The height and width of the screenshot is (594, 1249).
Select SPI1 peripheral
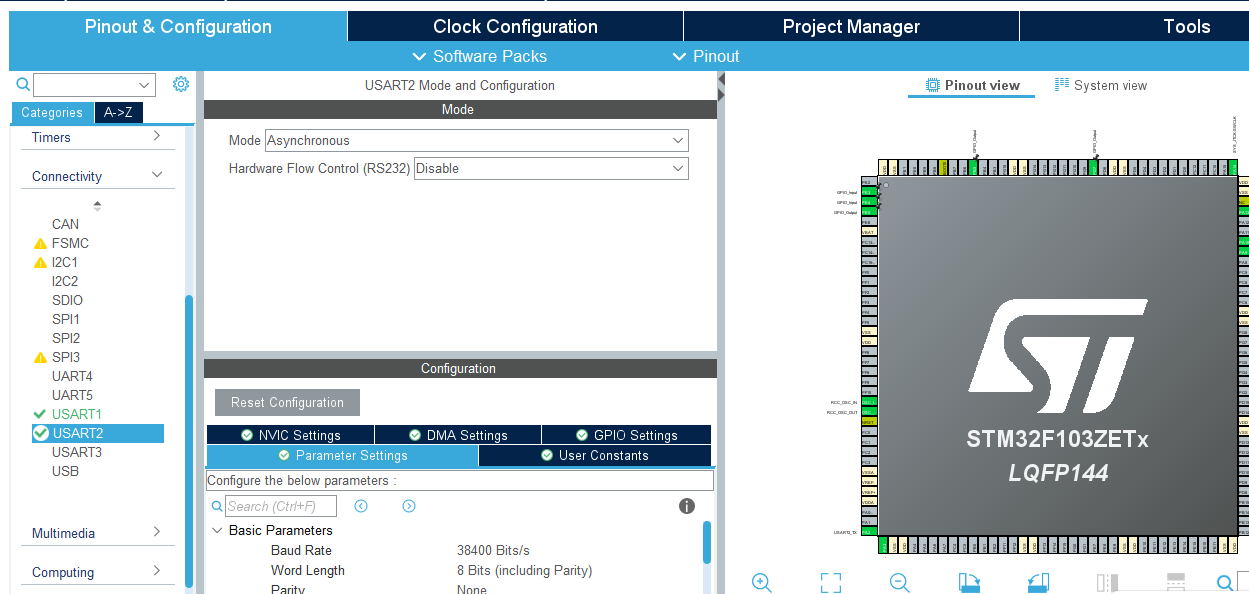[66, 319]
